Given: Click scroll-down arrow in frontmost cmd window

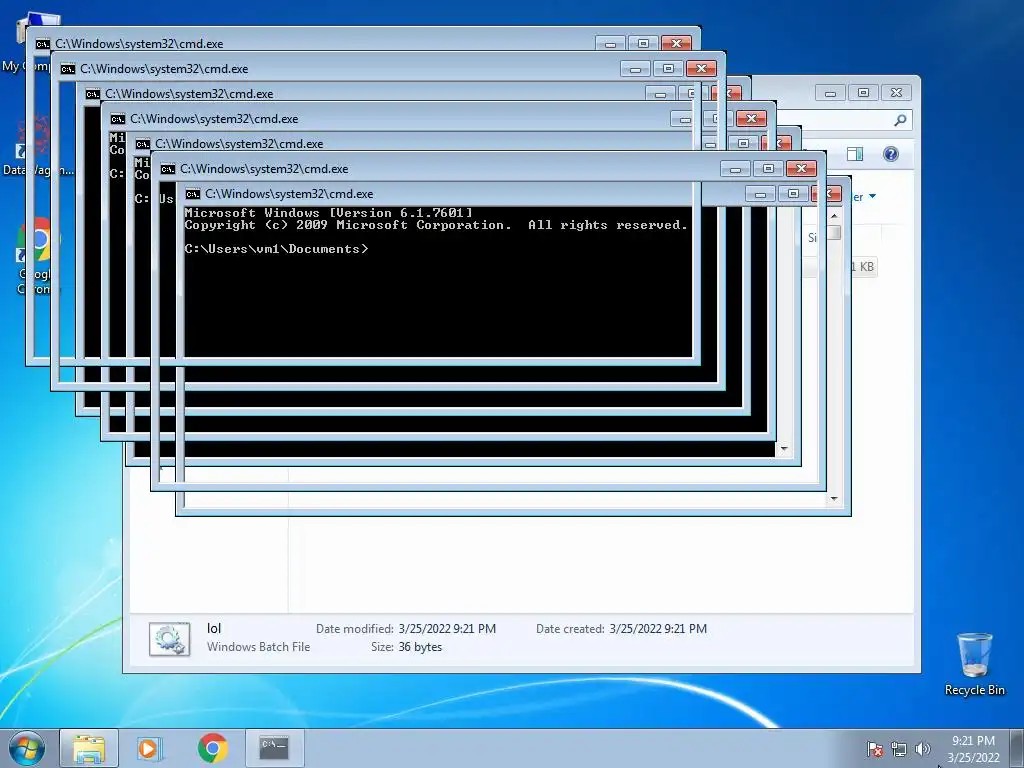Looking at the screenshot, I should point(834,499).
